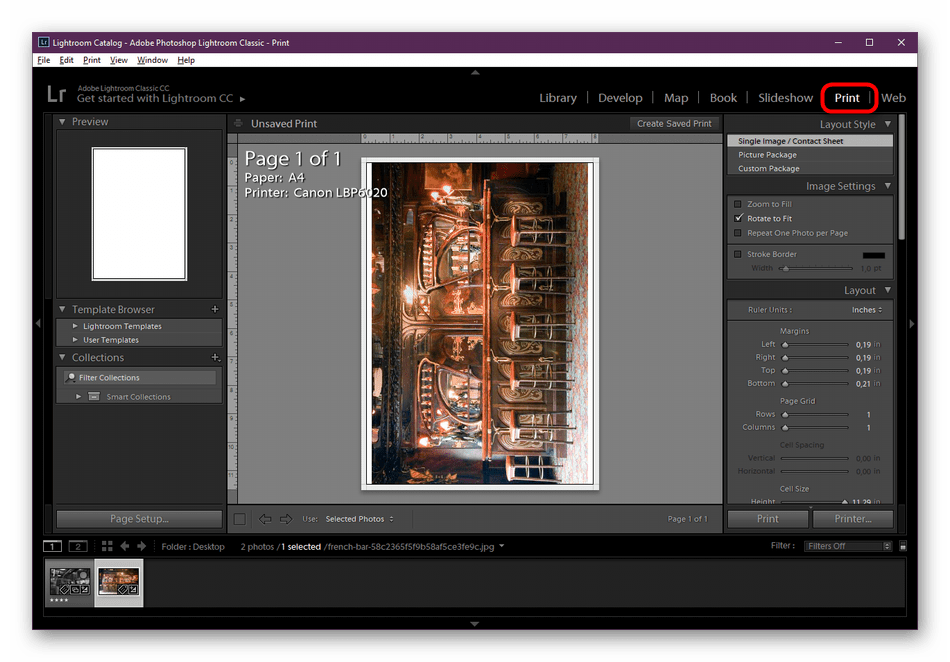This screenshot has width=950, height=662.
Task: Enable Repeat One Photo per Page
Action: [737, 233]
